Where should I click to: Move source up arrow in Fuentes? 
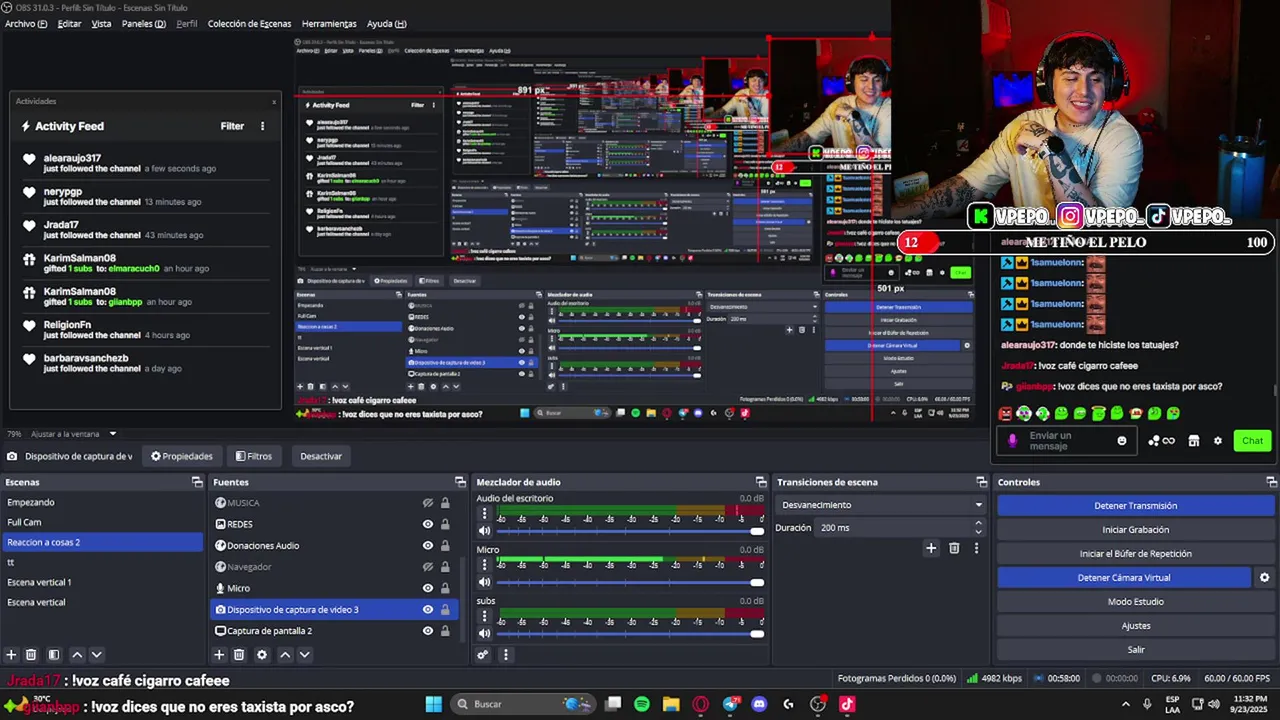(285, 655)
